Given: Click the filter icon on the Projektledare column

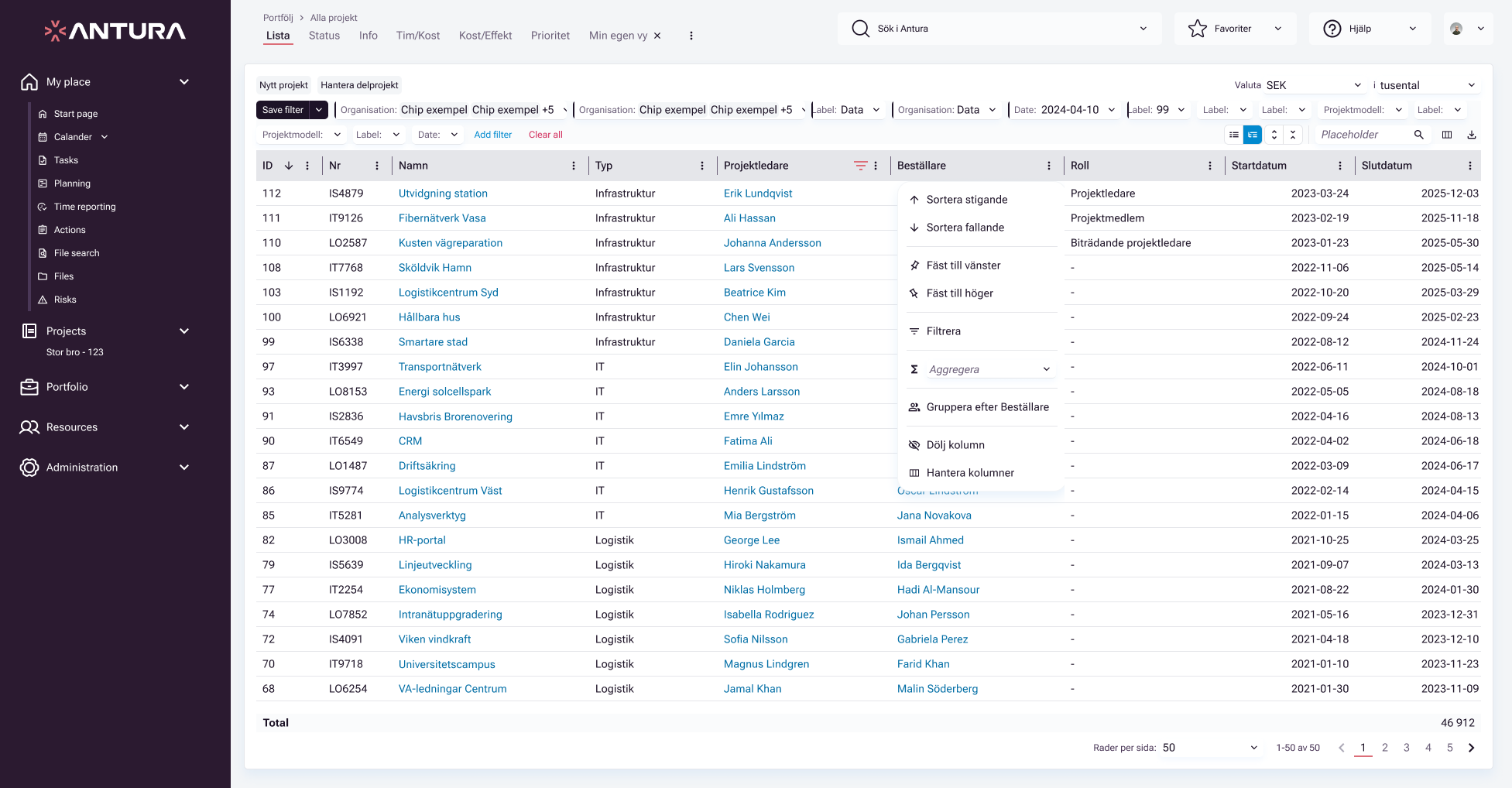Looking at the screenshot, I should (859, 165).
